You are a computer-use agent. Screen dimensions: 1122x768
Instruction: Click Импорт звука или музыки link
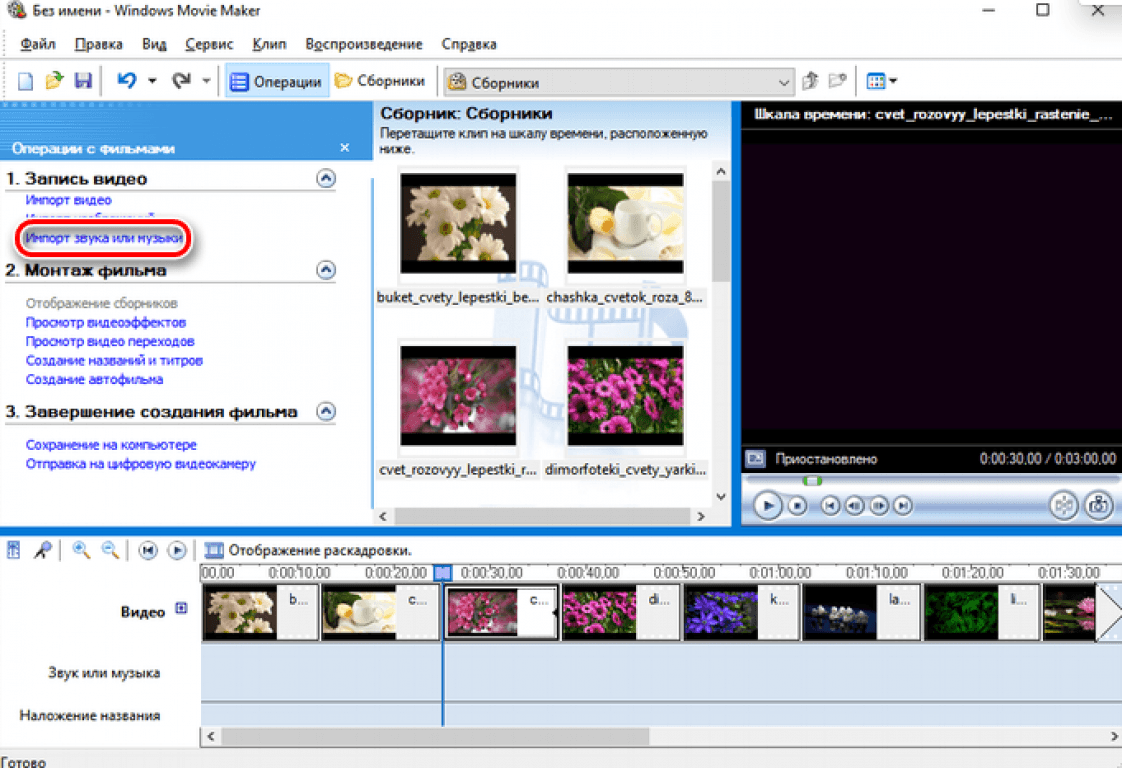coord(104,238)
